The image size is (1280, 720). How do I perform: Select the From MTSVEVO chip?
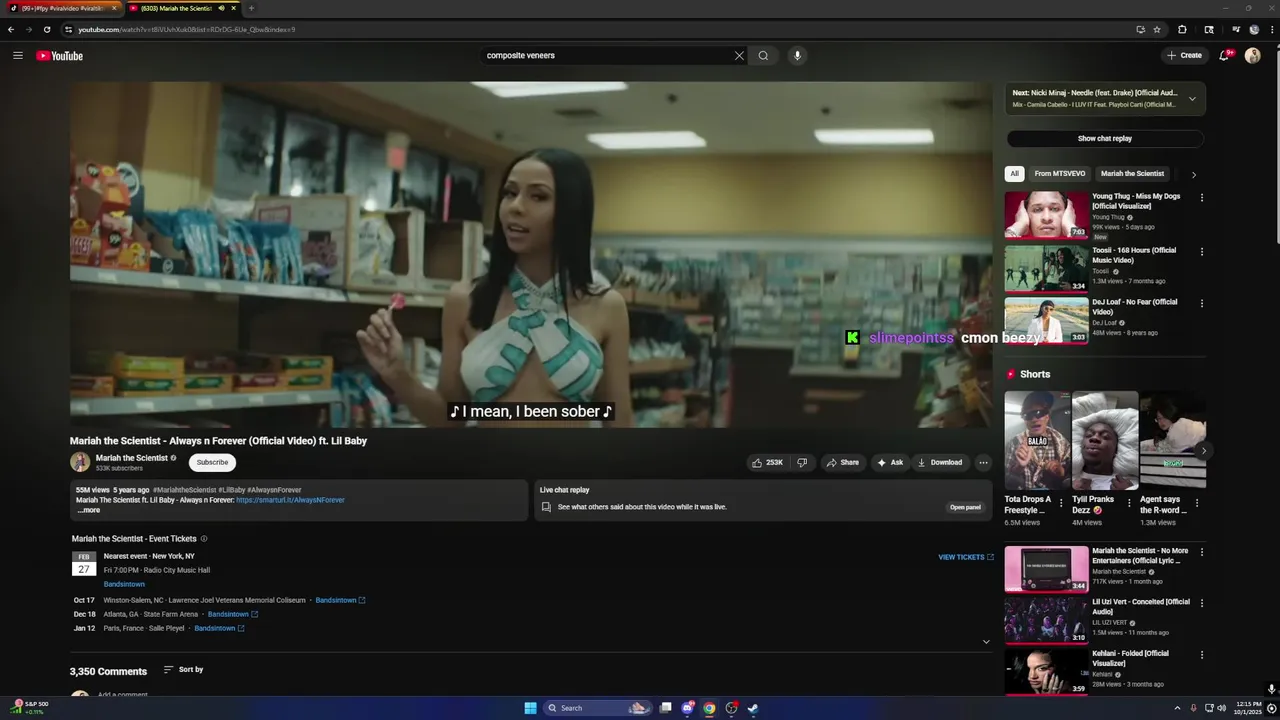(x=1060, y=174)
